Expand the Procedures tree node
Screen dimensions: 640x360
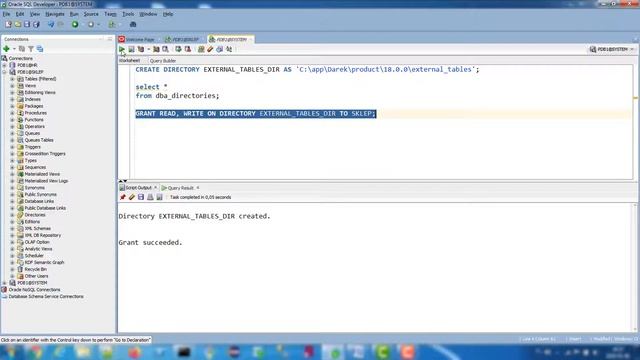tap(12, 113)
